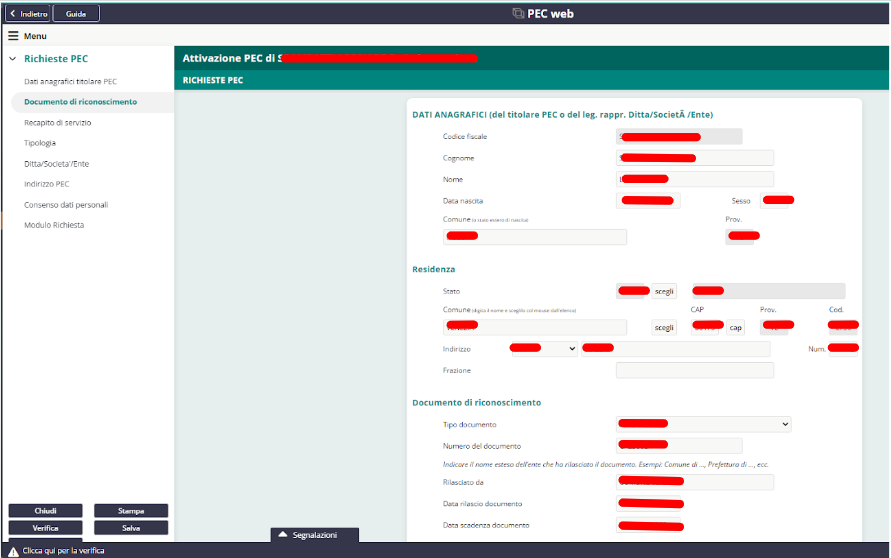Click the Verifica button
Screen dimensions: 891x558
(x=45, y=528)
